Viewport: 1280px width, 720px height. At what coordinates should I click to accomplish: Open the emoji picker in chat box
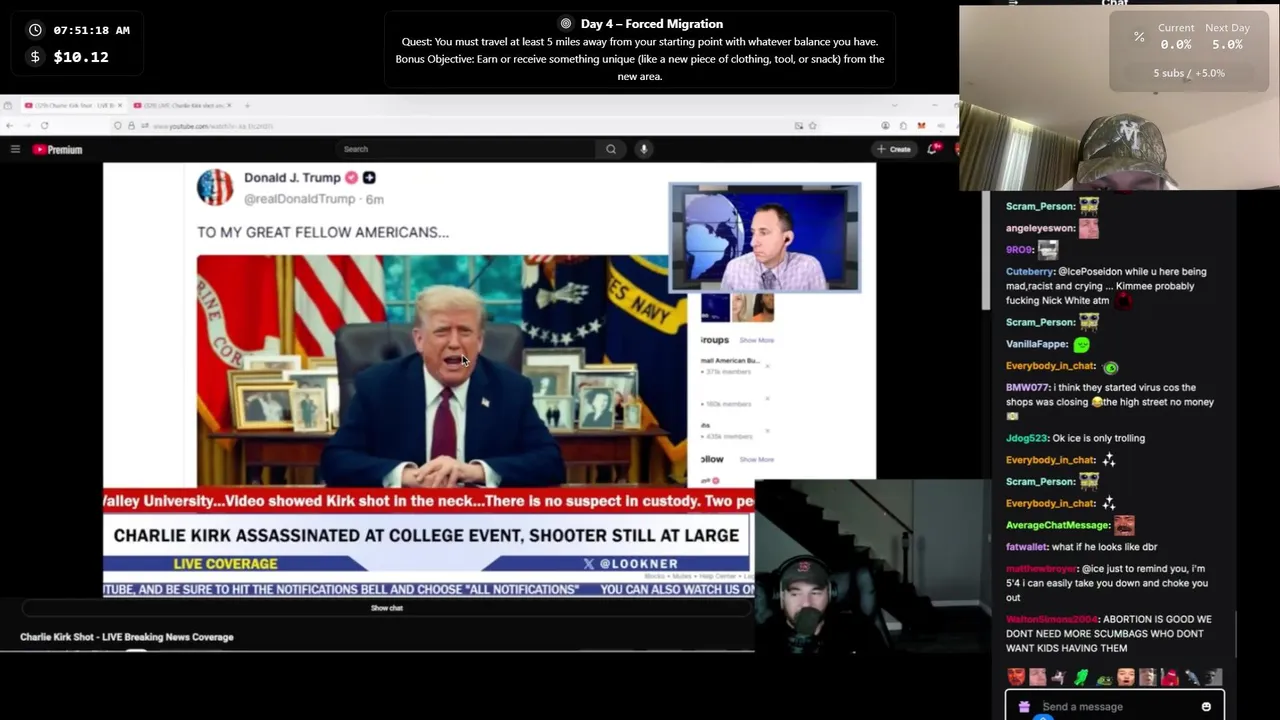[x=1206, y=707]
